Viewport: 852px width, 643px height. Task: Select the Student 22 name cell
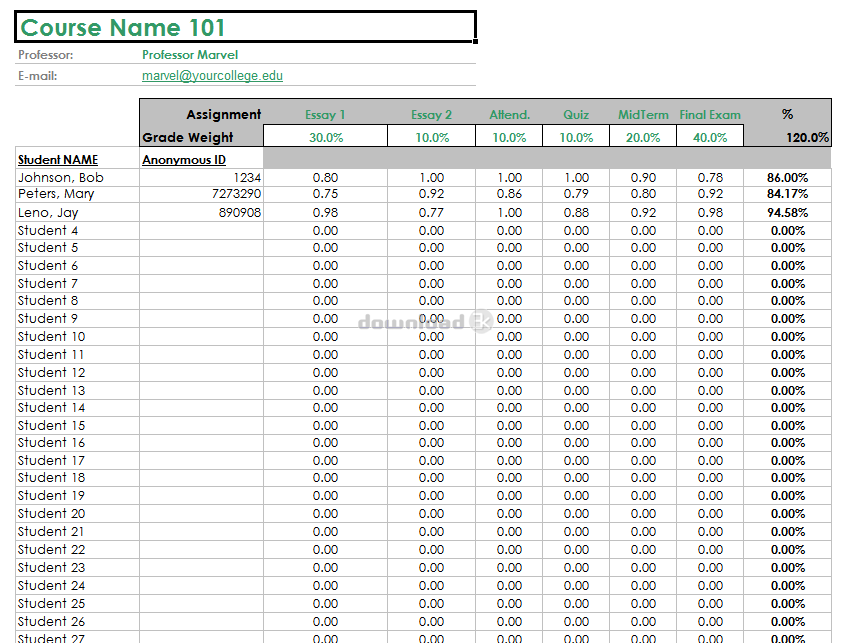tap(77, 550)
